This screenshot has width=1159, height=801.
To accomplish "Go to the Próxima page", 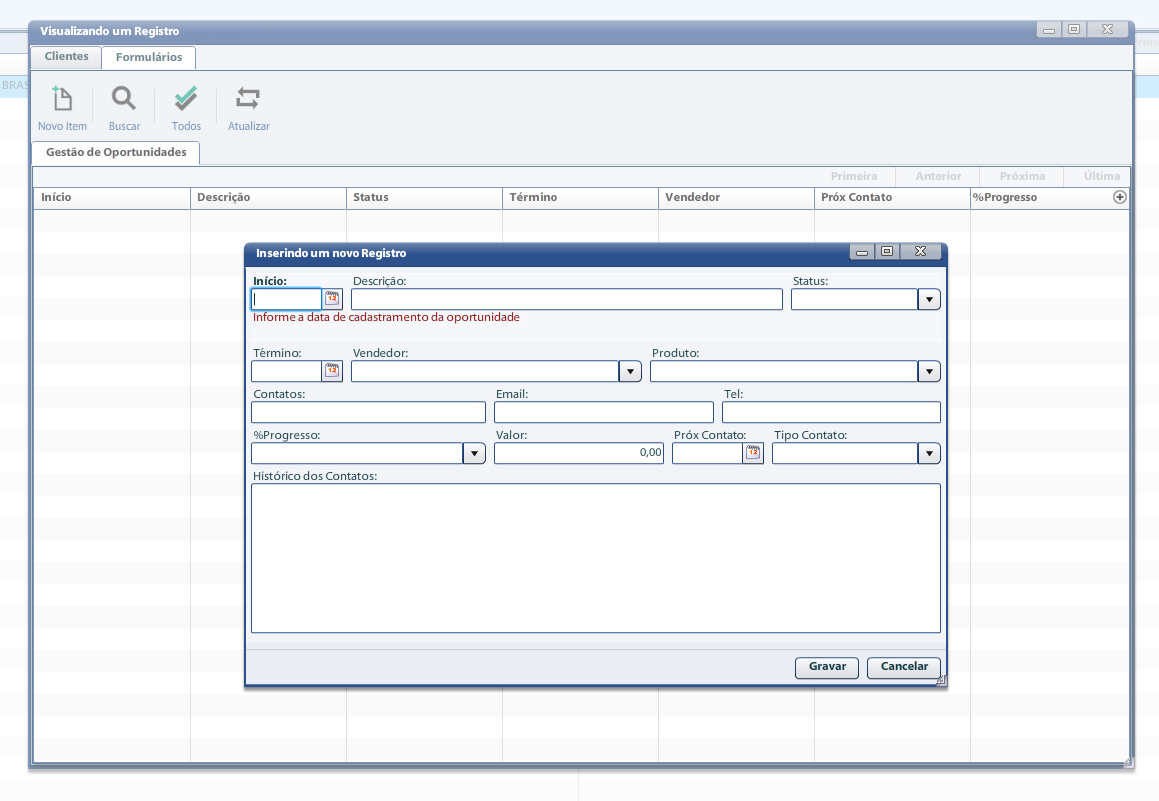I will click(x=1022, y=176).
